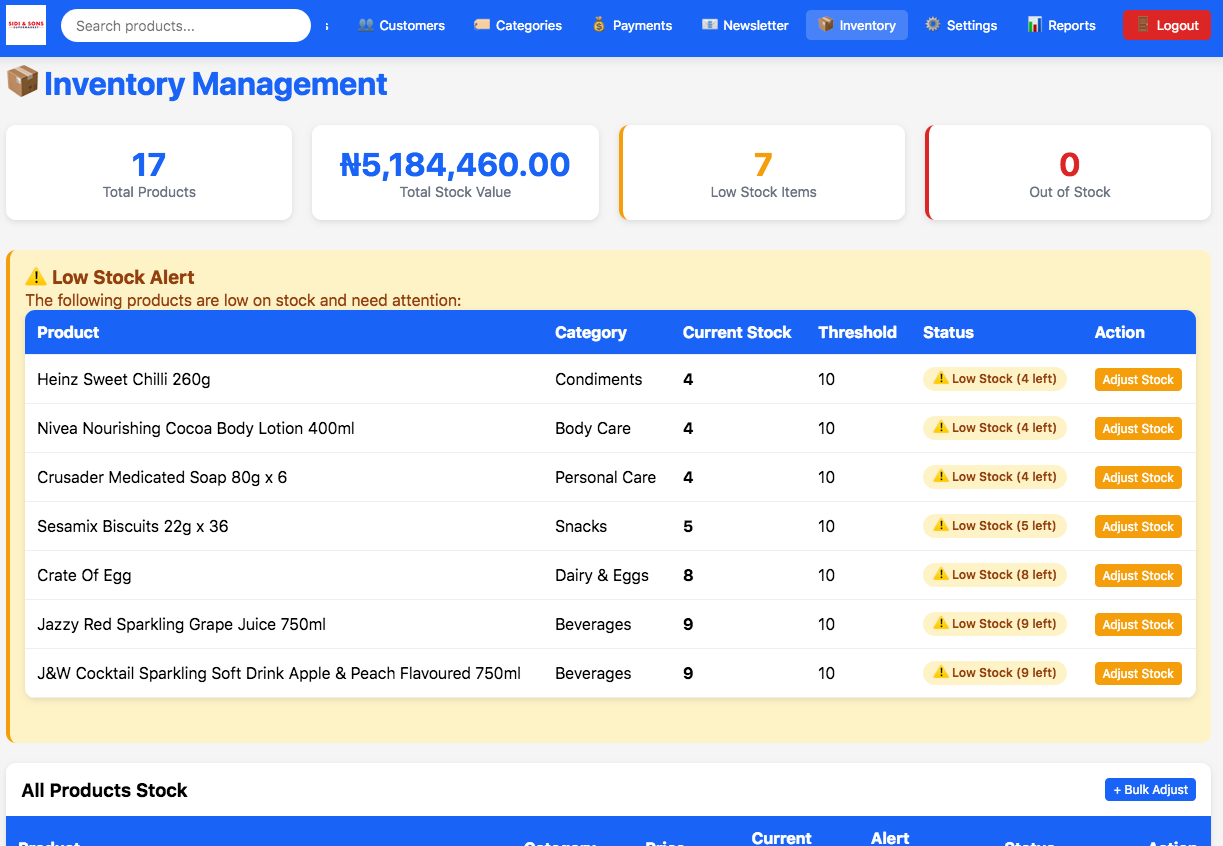
Task: Select the Crusader Medicated Soap 80g x 6 name
Action: point(162,477)
